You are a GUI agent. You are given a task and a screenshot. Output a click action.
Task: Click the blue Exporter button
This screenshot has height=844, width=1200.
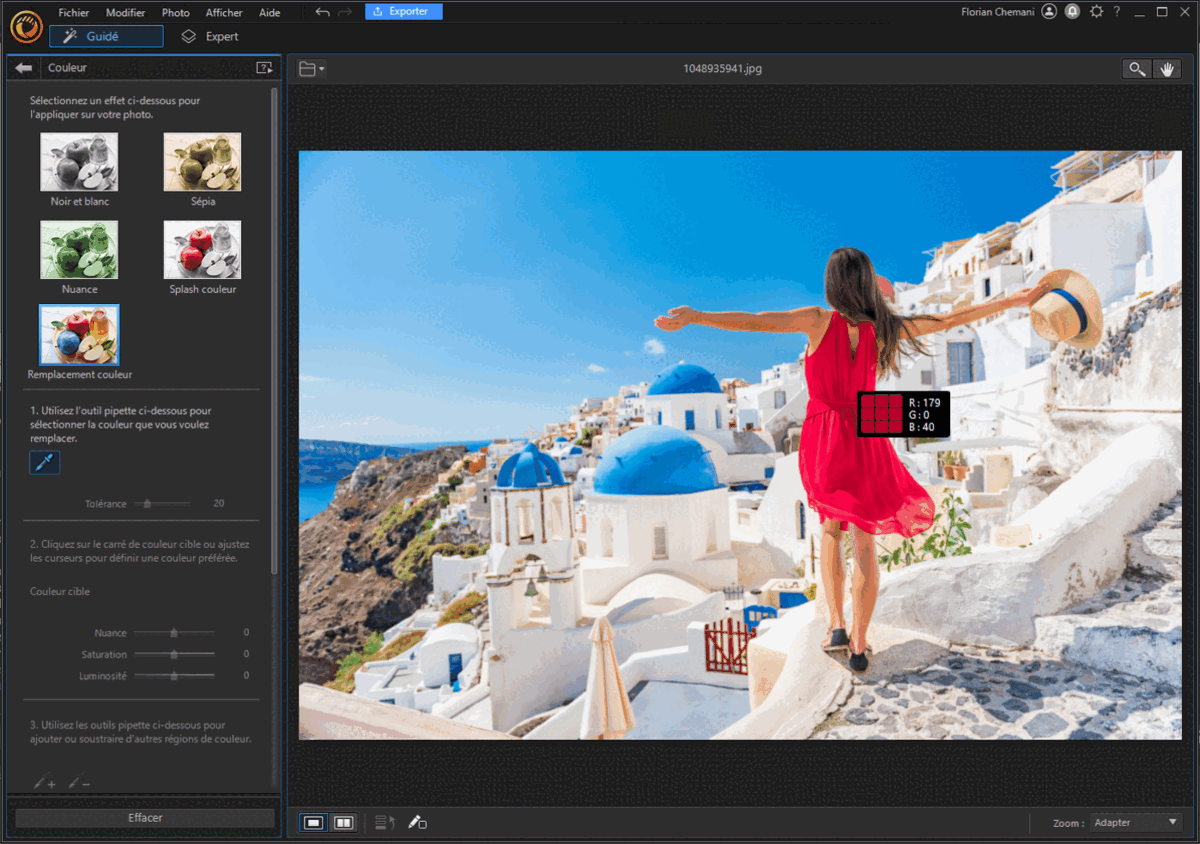click(x=403, y=11)
